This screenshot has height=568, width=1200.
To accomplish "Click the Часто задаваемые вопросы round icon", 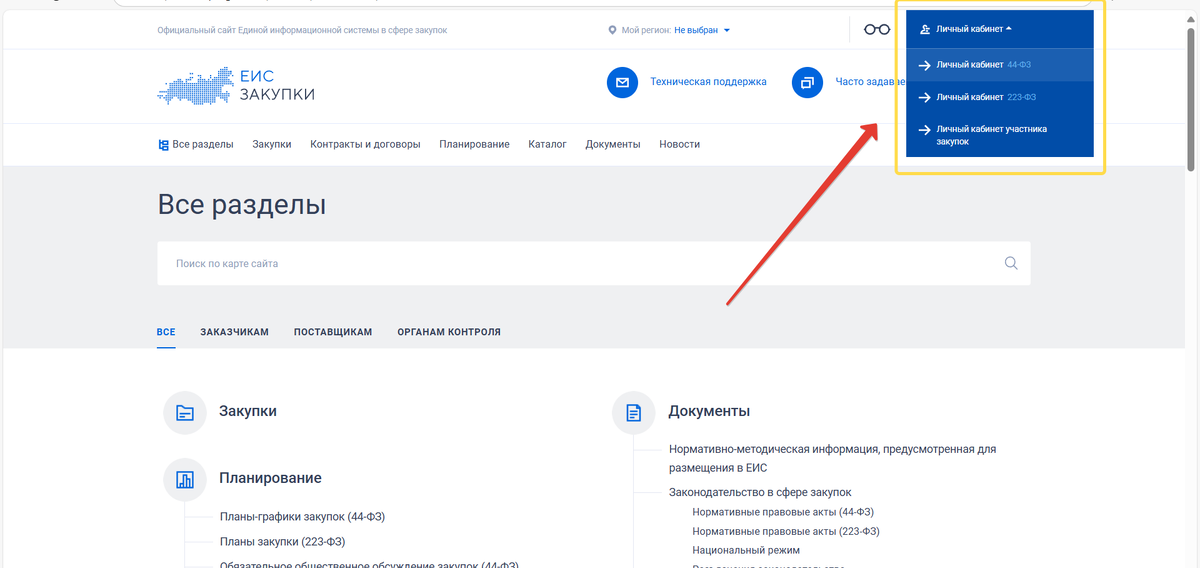I will pos(807,82).
